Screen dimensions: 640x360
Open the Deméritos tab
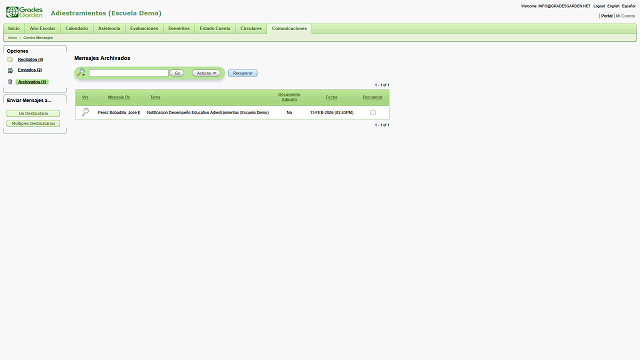[179, 28]
